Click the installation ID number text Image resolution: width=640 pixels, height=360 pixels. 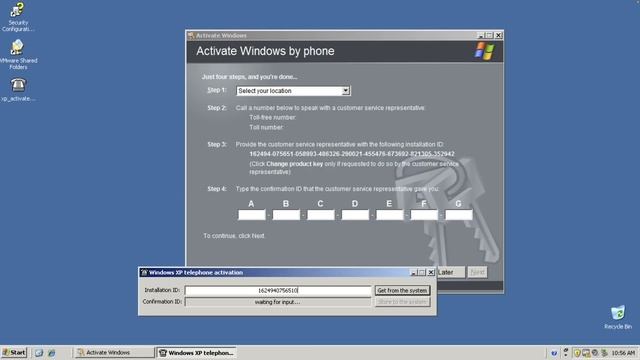coord(351,154)
